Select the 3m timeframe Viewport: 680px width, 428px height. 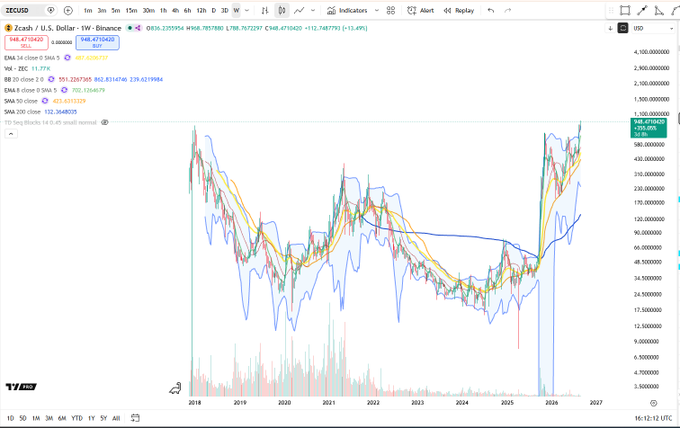pyautogui.click(x=102, y=10)
